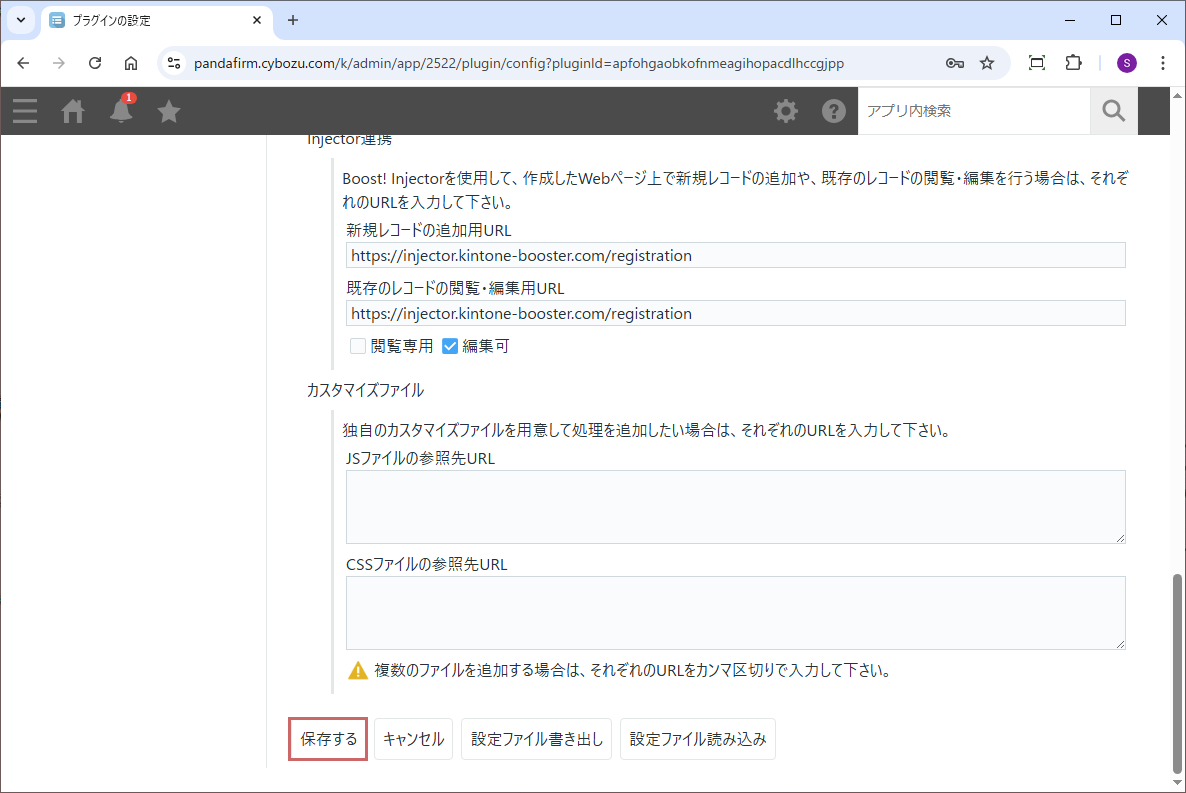The height and width of the screenshot is (793, 1186).
Task: Open the settings gear in kintone header
Action: coord(786,111)
